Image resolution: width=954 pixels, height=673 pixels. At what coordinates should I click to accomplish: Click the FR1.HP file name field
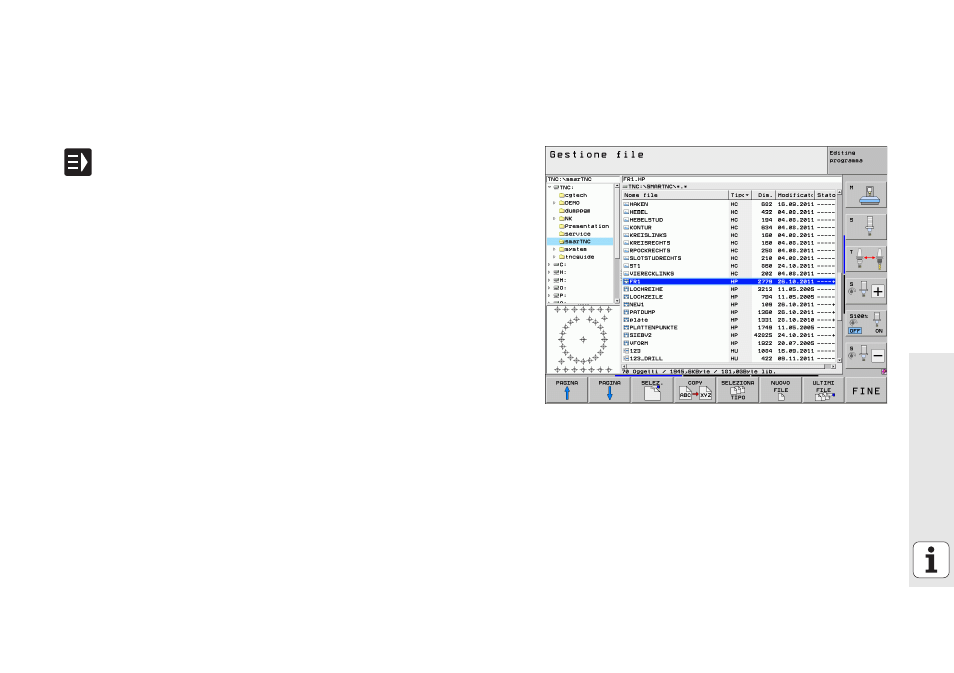click(x=731, y=180)
